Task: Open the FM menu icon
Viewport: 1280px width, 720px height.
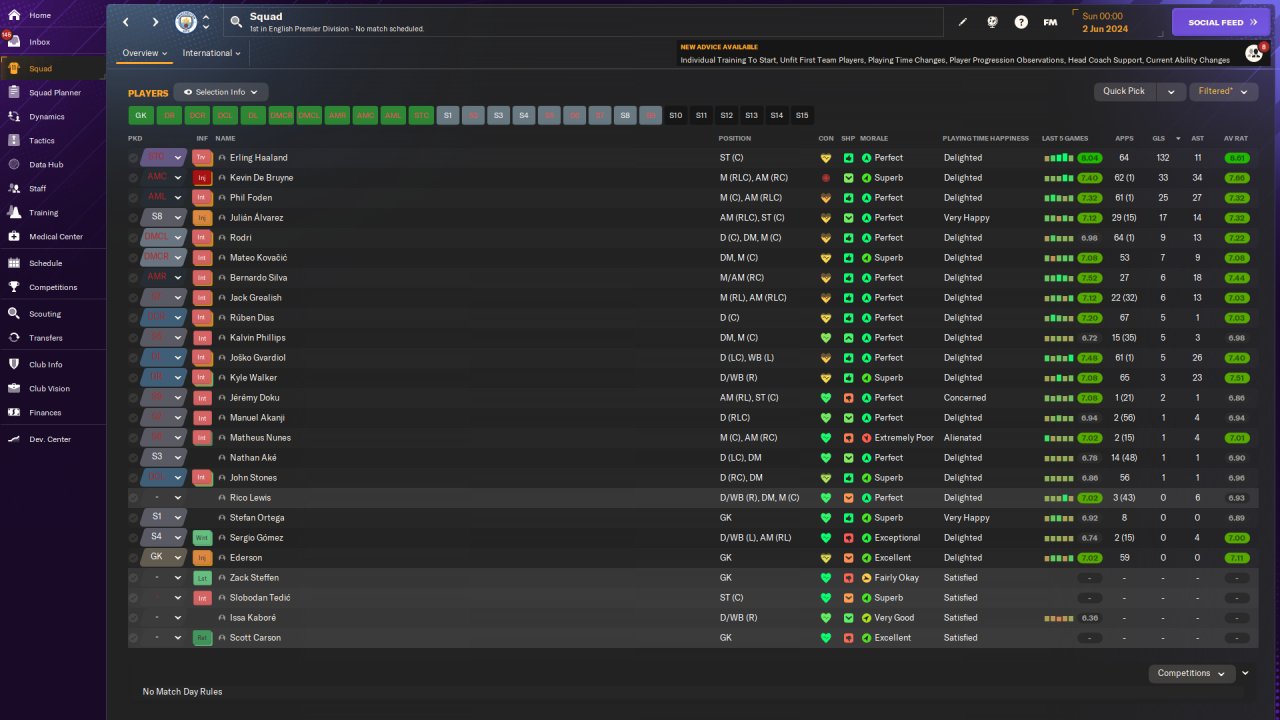Action: point(1050,22)
